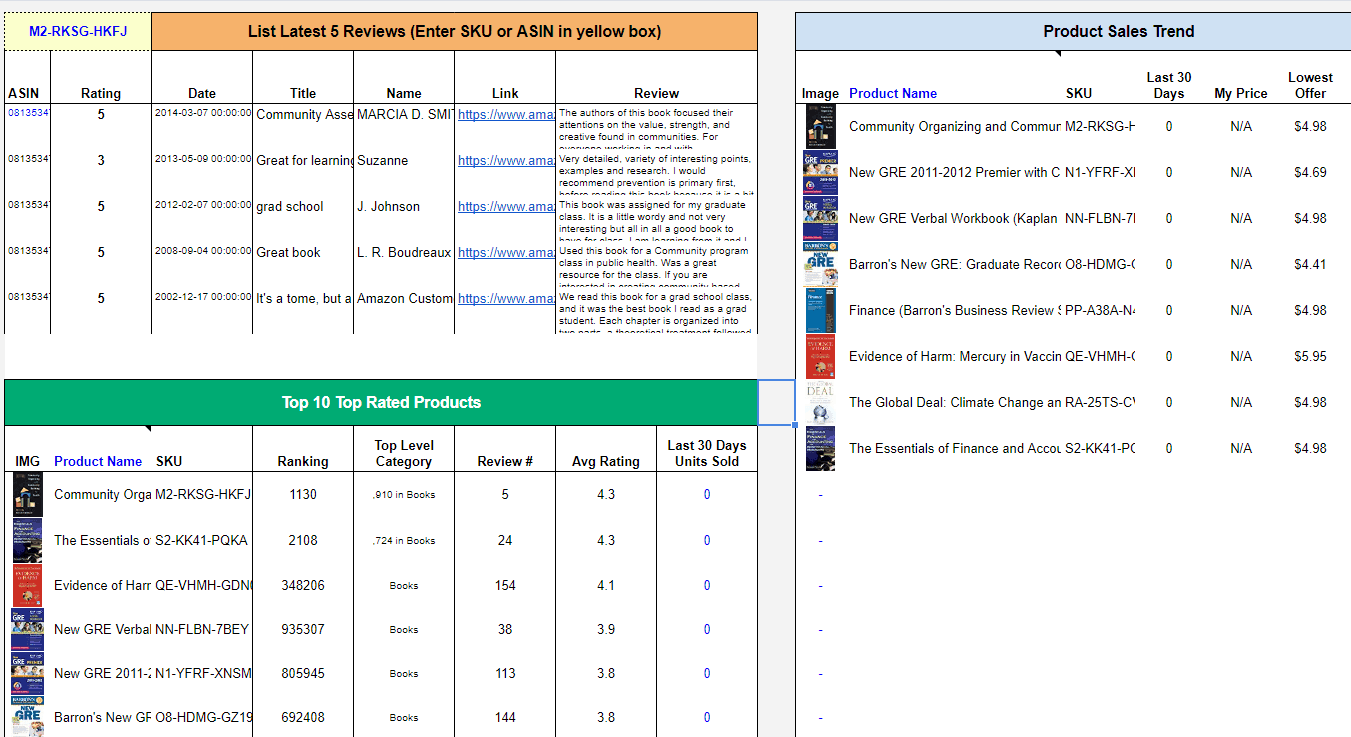
Task: Open Amazon link for L. R. Boudreaux's review
Action: coord(506,253)
